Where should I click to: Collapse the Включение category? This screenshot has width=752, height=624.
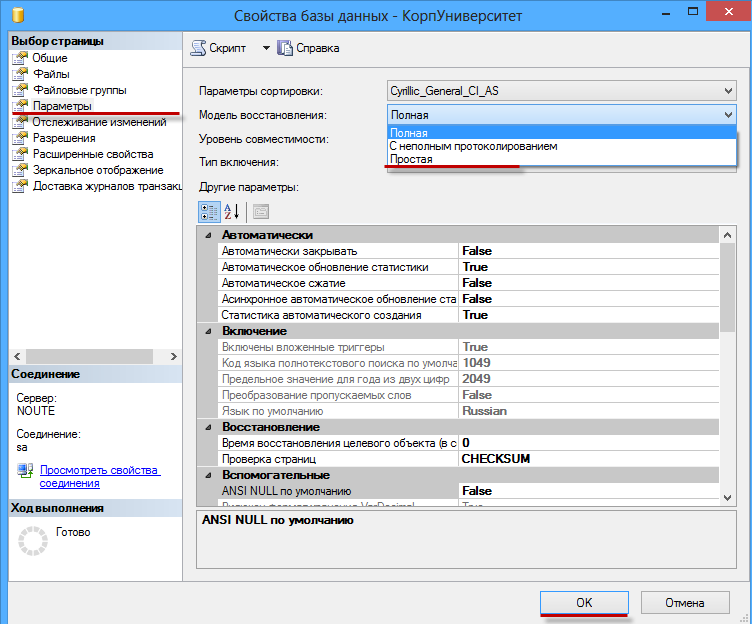pyautogui.click(x=208, y=331)
